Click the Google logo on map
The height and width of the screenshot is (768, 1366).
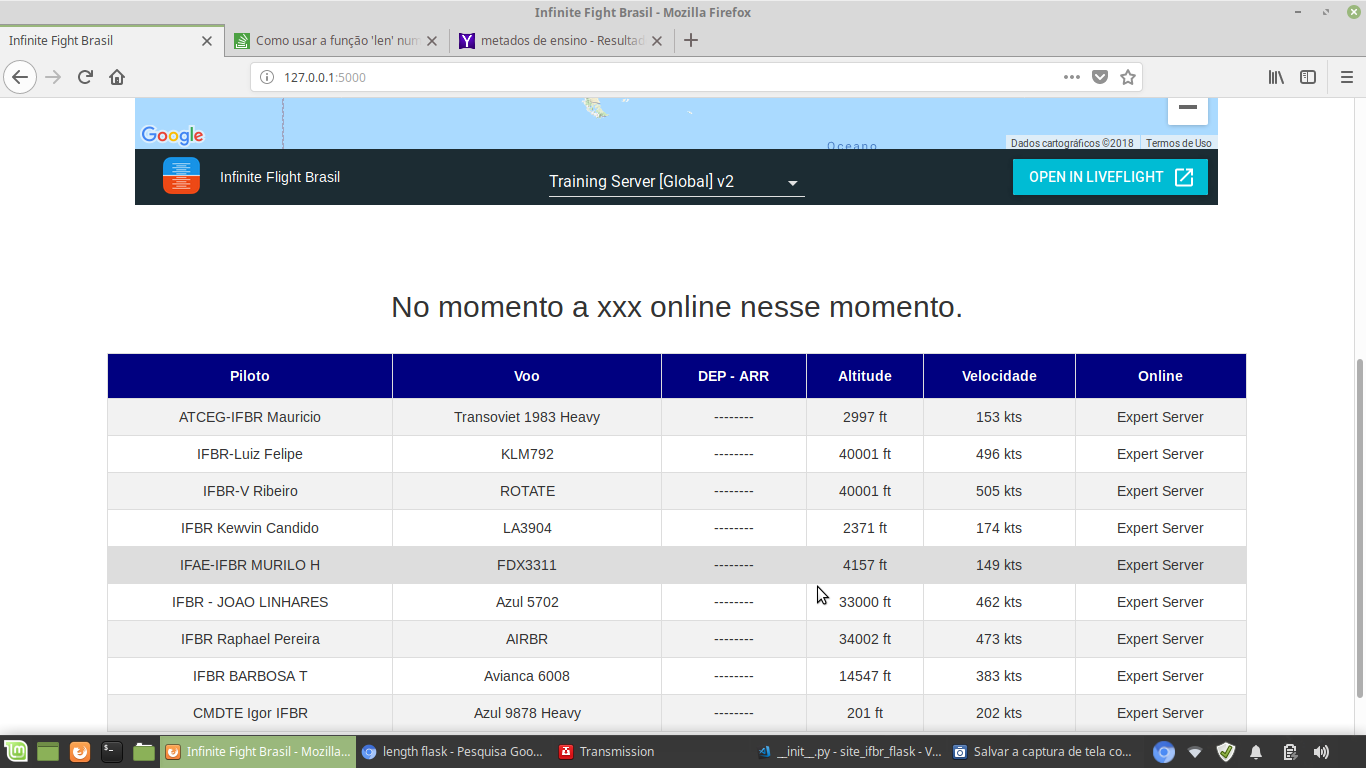coord(172,135)
